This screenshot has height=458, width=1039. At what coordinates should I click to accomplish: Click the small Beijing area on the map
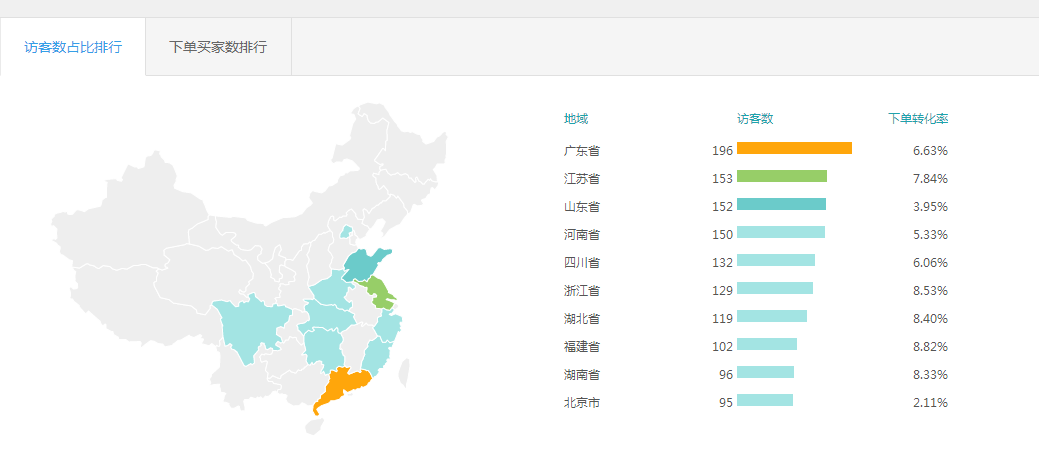(345, 231)
